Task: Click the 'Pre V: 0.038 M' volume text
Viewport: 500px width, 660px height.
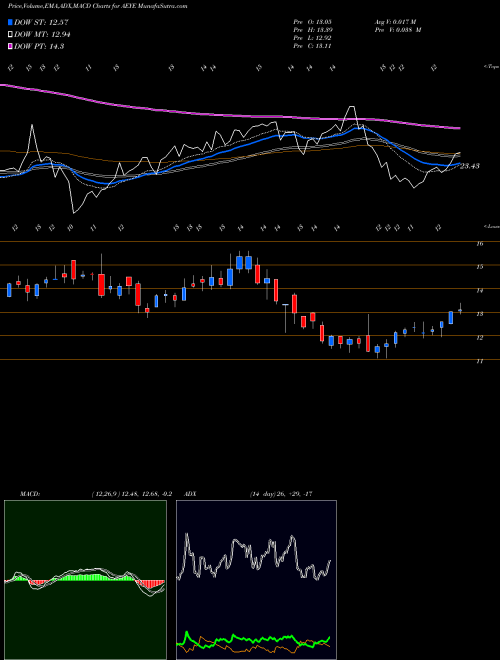Action: tap(398, 30)
